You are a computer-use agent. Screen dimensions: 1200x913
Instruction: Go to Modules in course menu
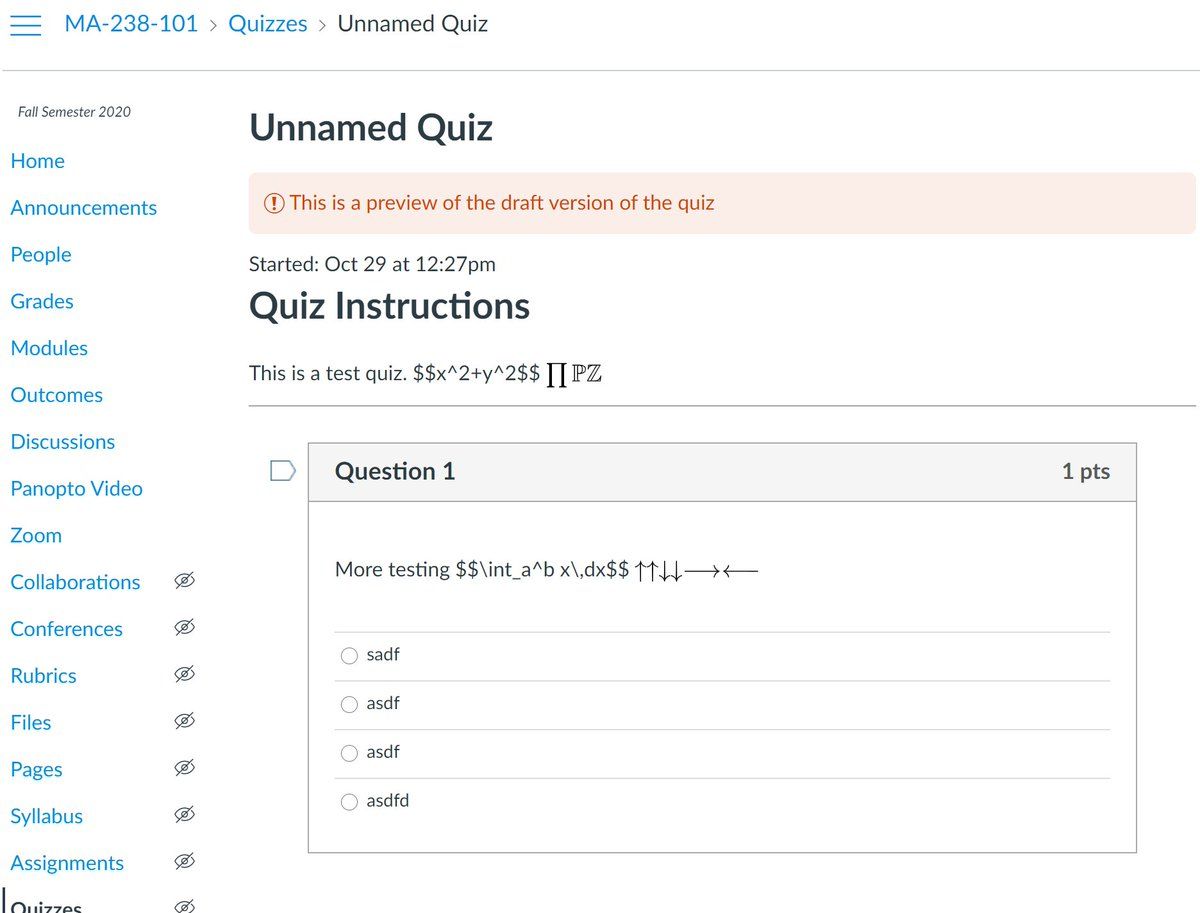49,348
